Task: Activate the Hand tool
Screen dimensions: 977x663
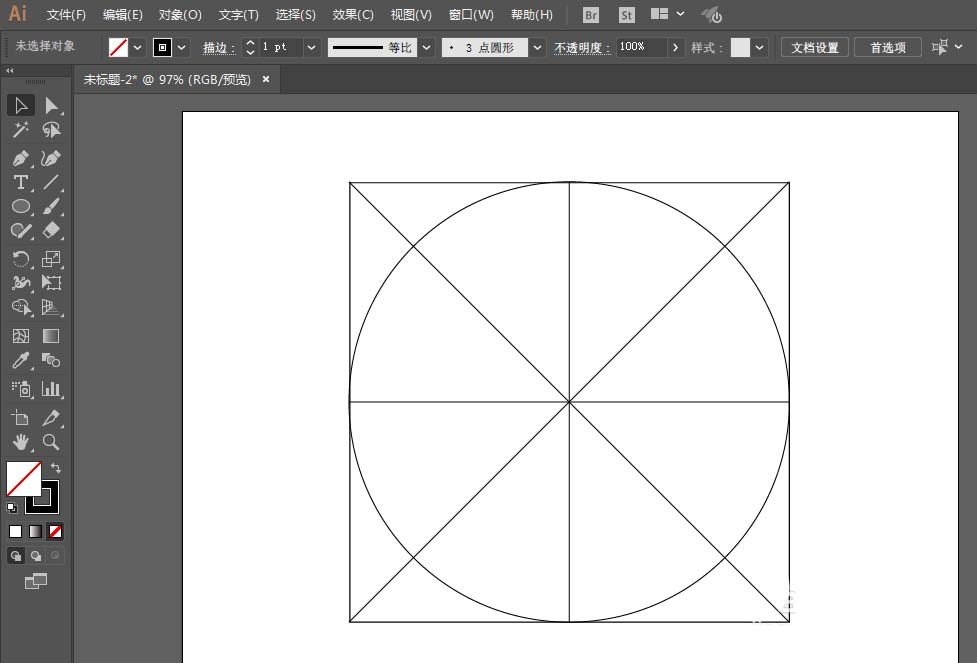Action: point(21,442)
